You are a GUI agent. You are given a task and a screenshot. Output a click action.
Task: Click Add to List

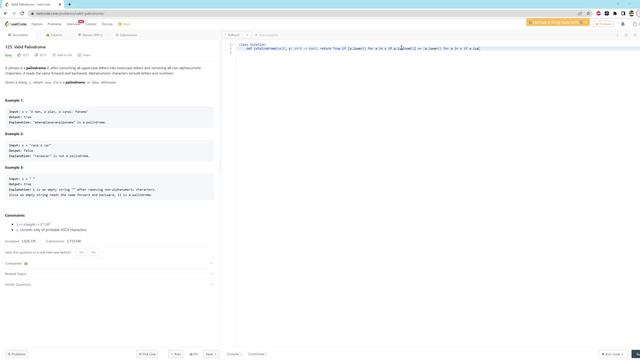pyautogui.click(x=62, y=55)
